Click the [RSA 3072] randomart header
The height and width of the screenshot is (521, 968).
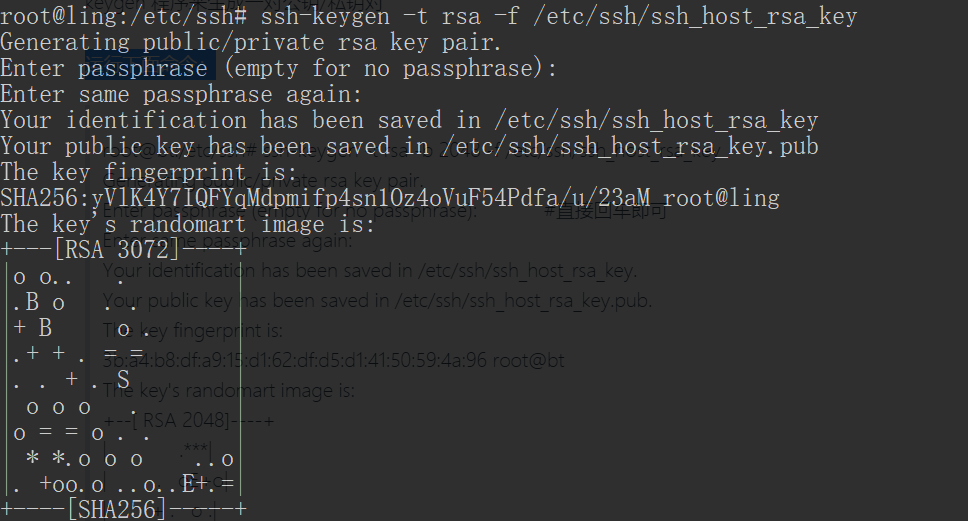click(x=117, y=249)
